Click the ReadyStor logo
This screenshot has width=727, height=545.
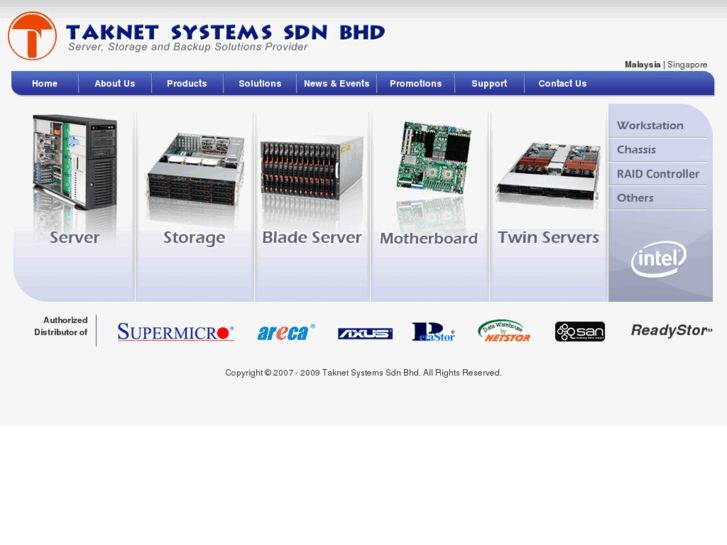(x=671, y=330)
